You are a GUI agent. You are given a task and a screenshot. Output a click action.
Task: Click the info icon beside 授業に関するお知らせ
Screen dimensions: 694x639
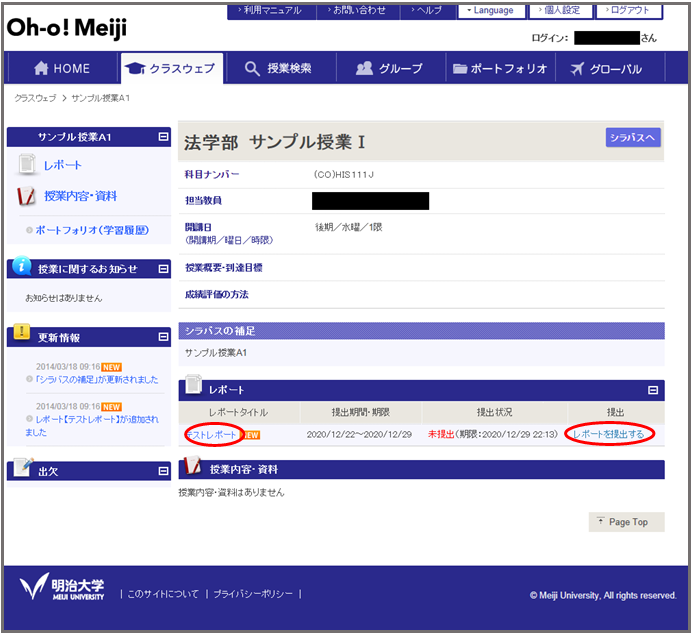(22, 266)
